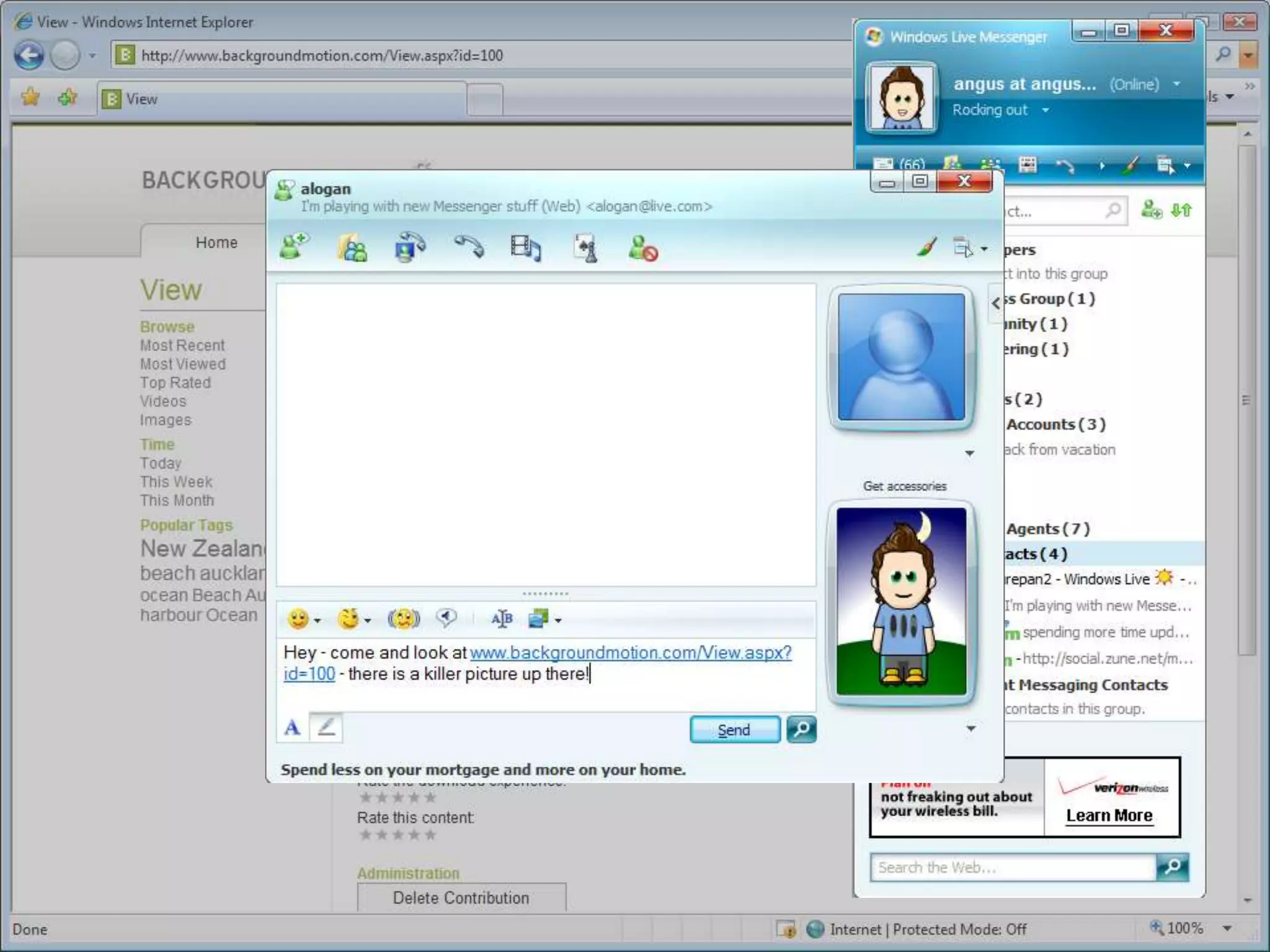The height and width of the screenshot is (952, 1270).
Task: Click the Get accessories link
Action: pyautogui.click(x=905, y=487)
